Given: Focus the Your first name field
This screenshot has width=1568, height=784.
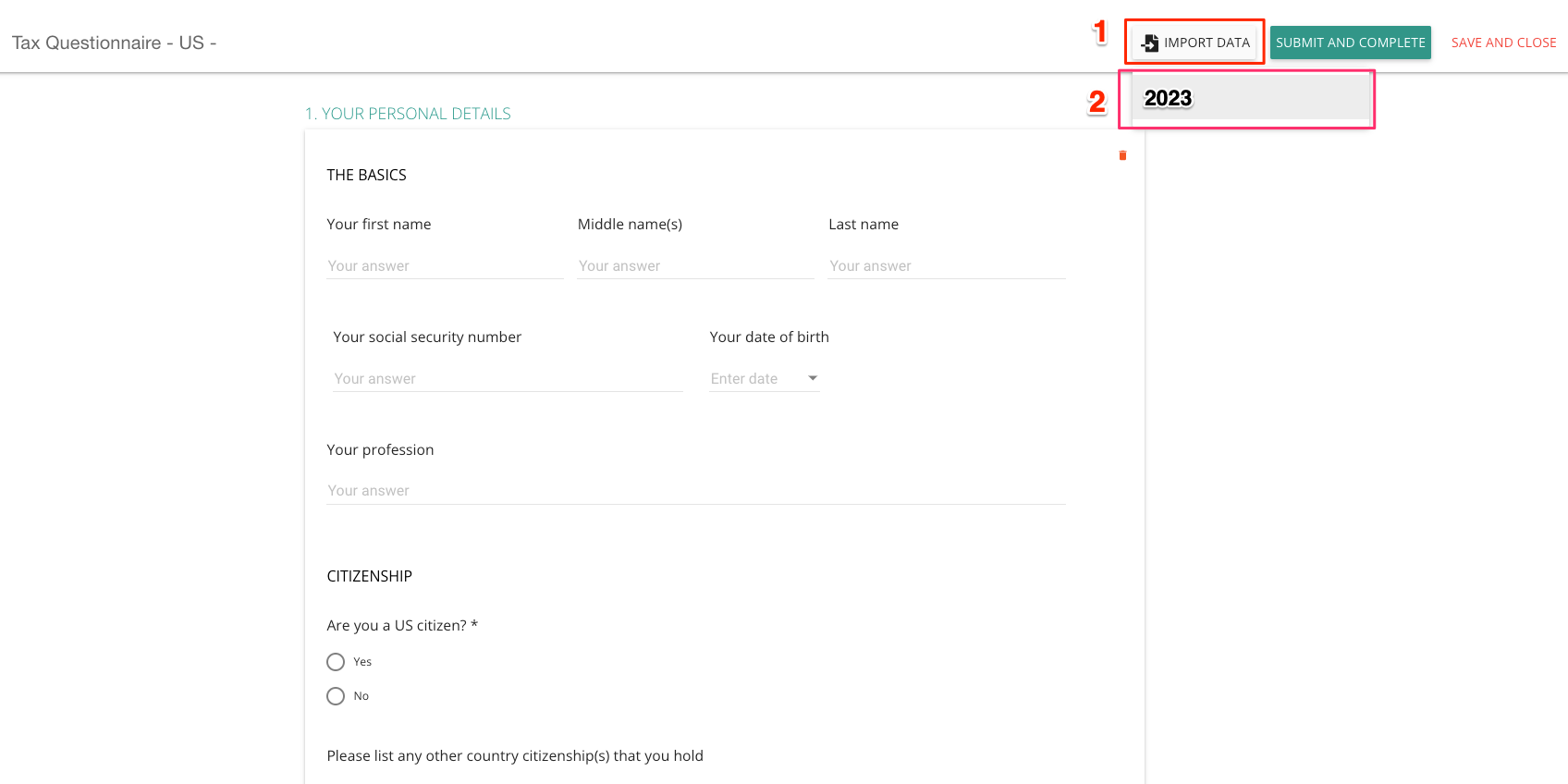Looking at the screenshot, I should 445,266.
